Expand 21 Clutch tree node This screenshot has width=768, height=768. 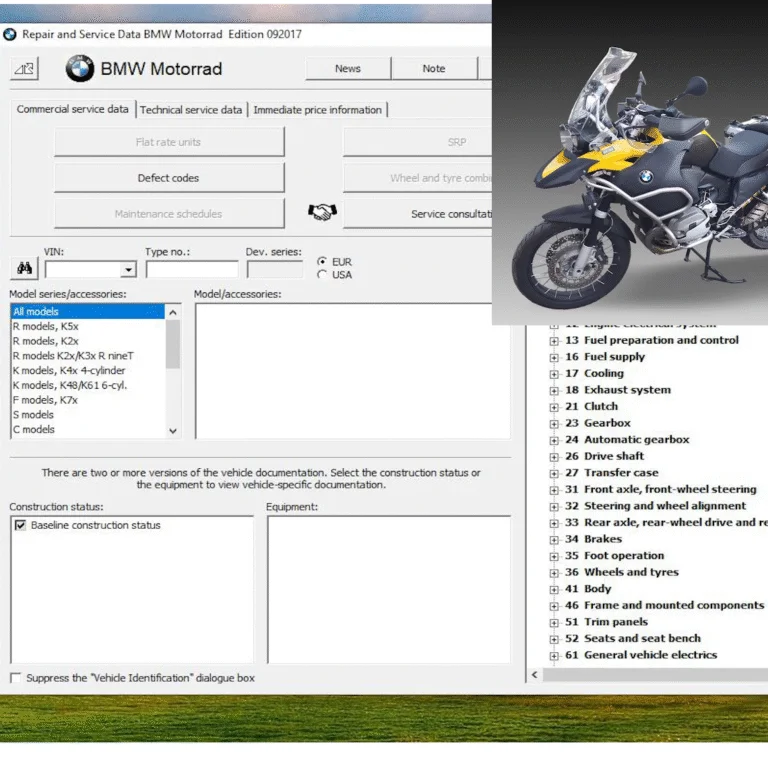554,408
